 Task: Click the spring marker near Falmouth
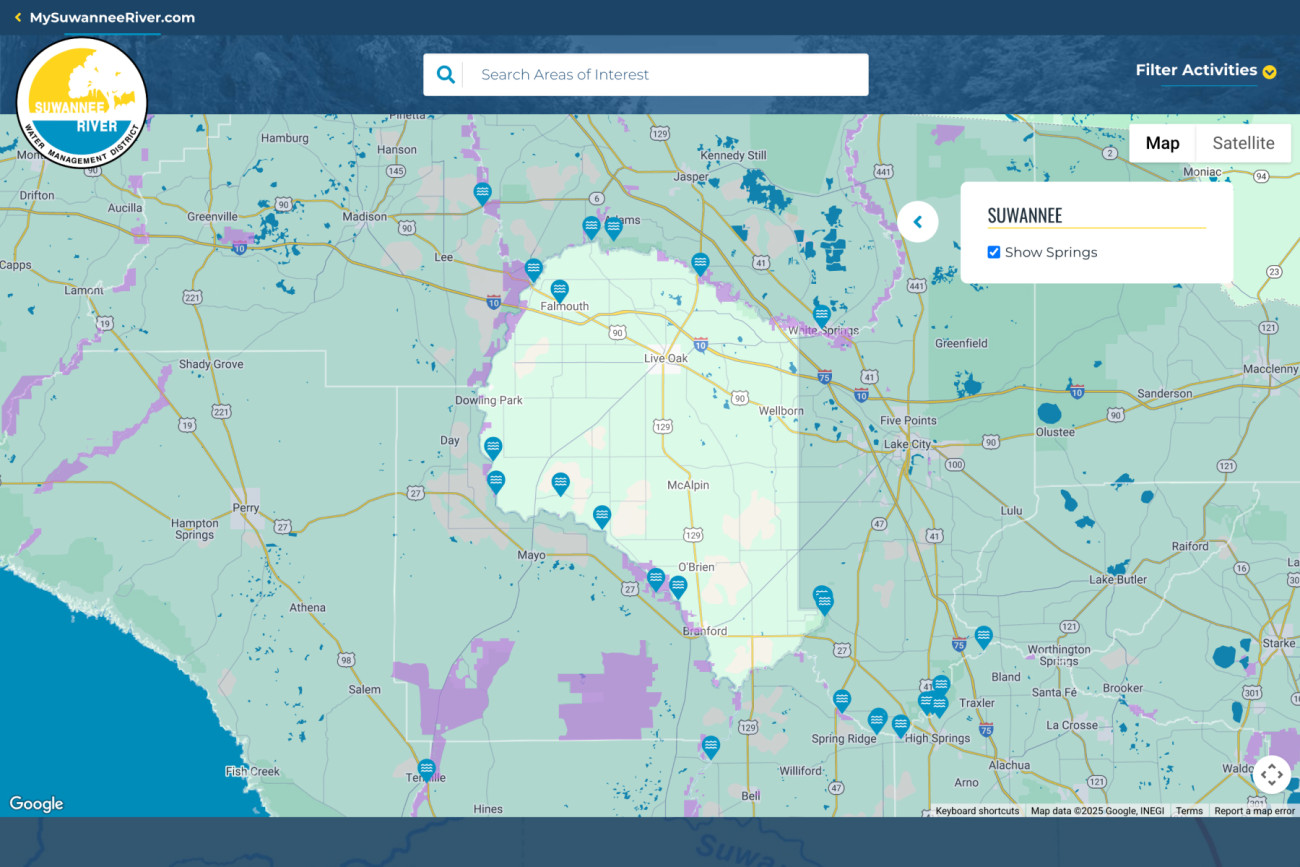coord(559,290)
